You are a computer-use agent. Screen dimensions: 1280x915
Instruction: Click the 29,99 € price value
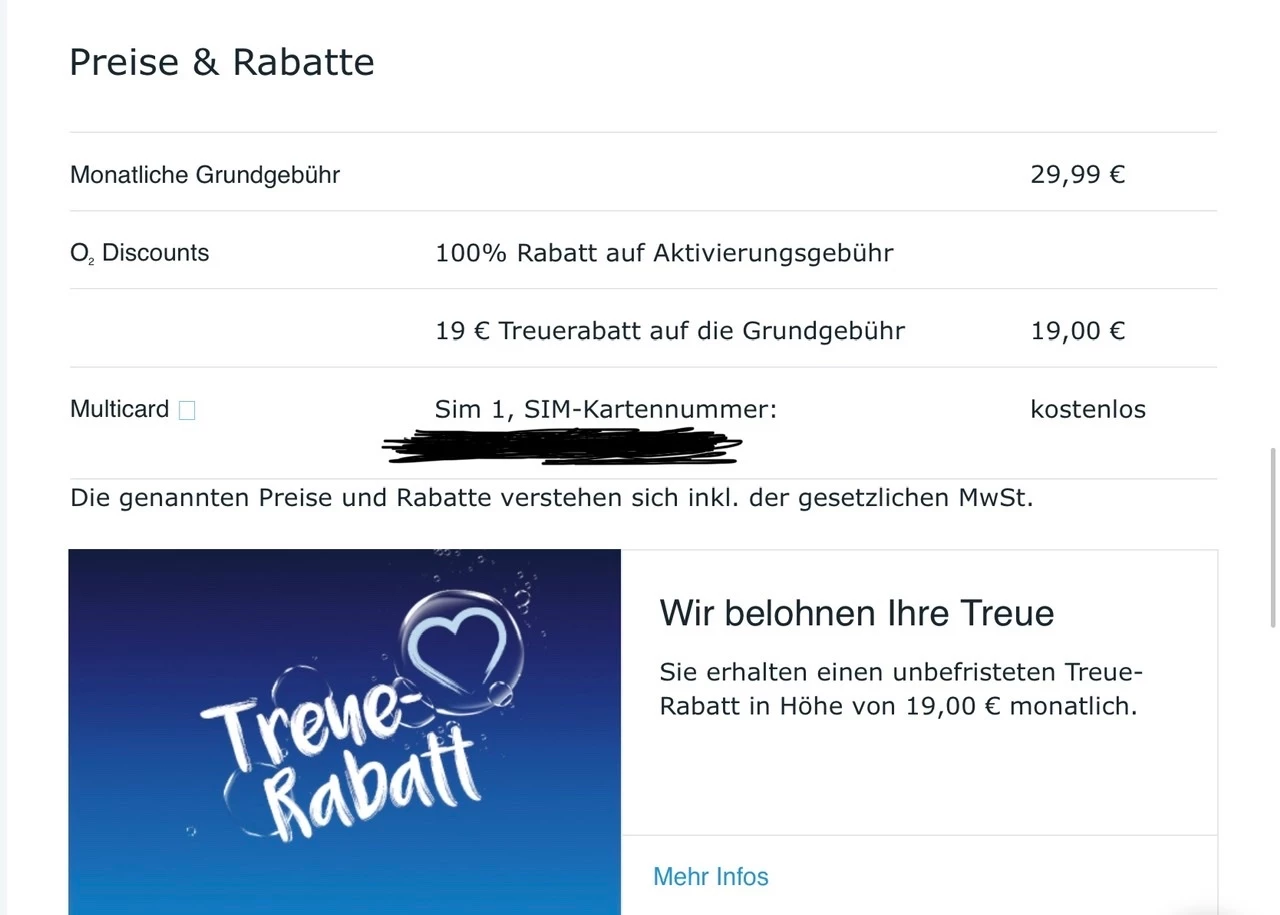pos(1077,175)
